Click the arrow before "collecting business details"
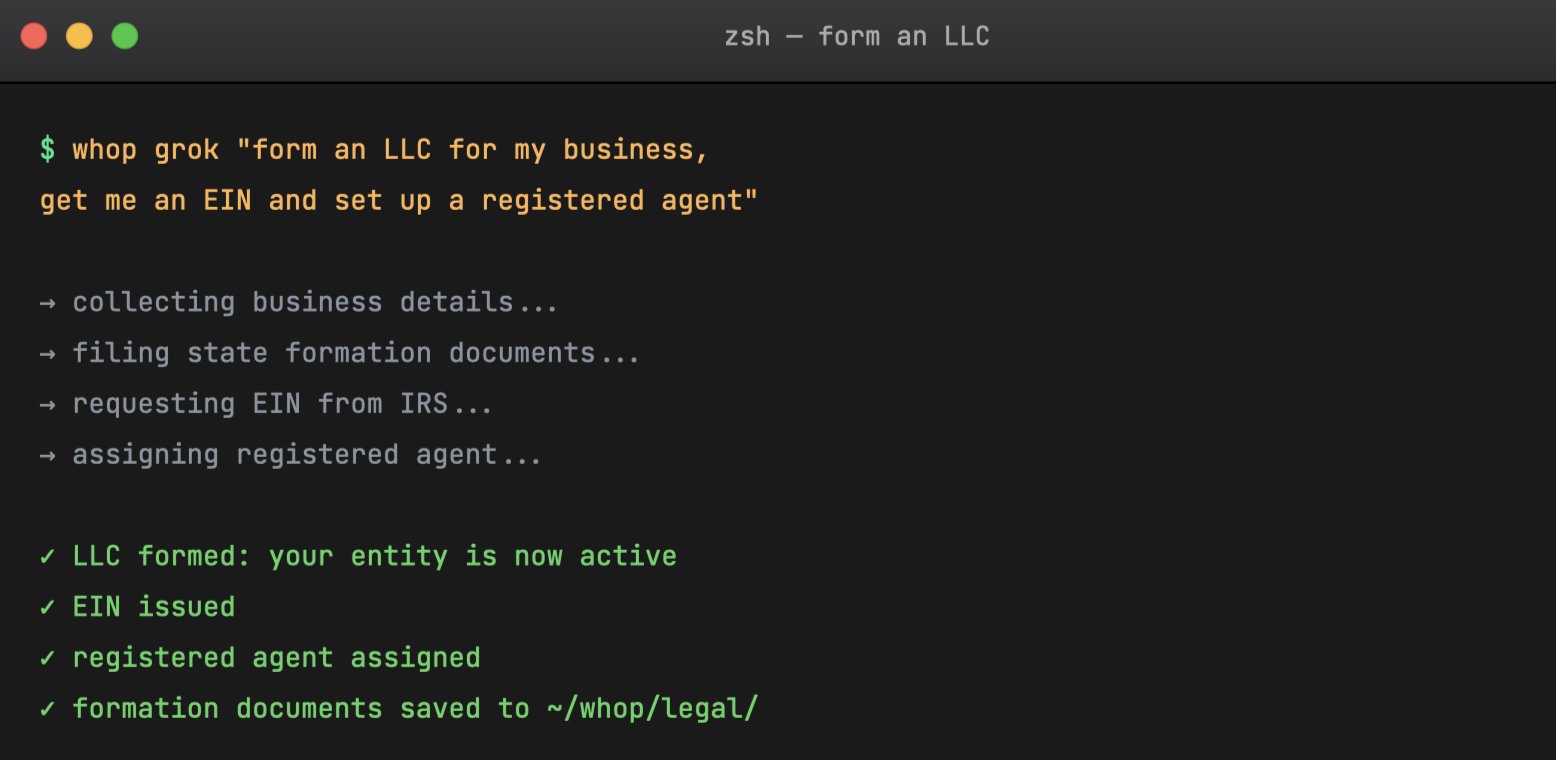This screenshot has width=1556, height=760. point(47,302)
